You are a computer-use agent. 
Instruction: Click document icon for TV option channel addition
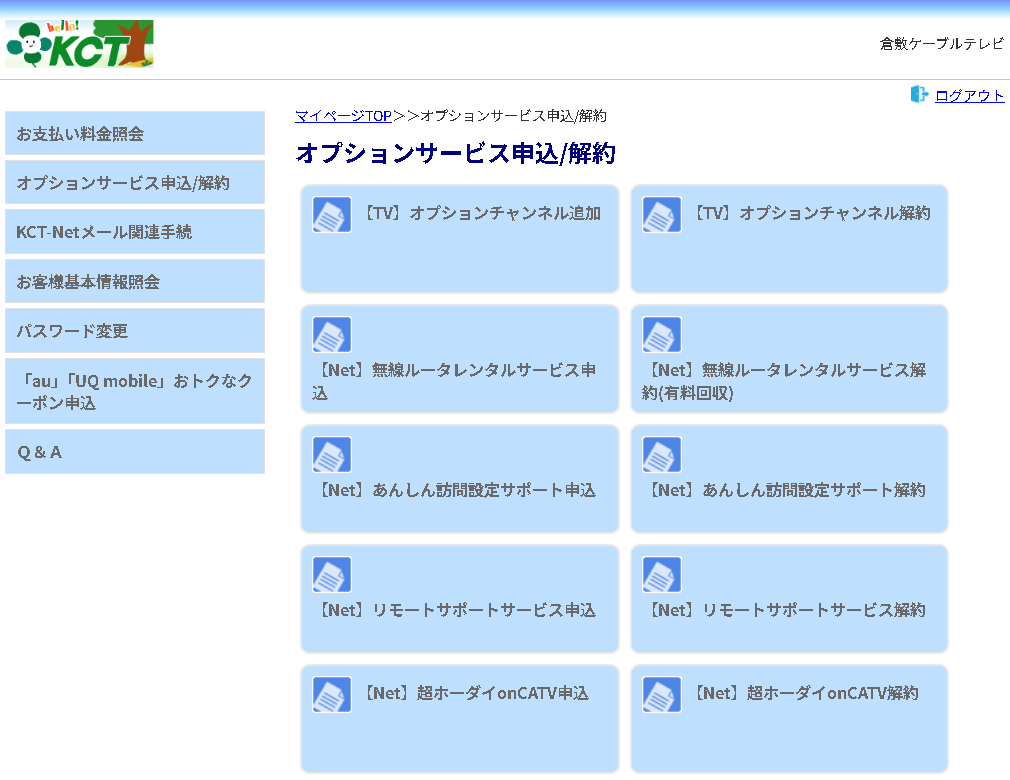(x=332, y=215)
